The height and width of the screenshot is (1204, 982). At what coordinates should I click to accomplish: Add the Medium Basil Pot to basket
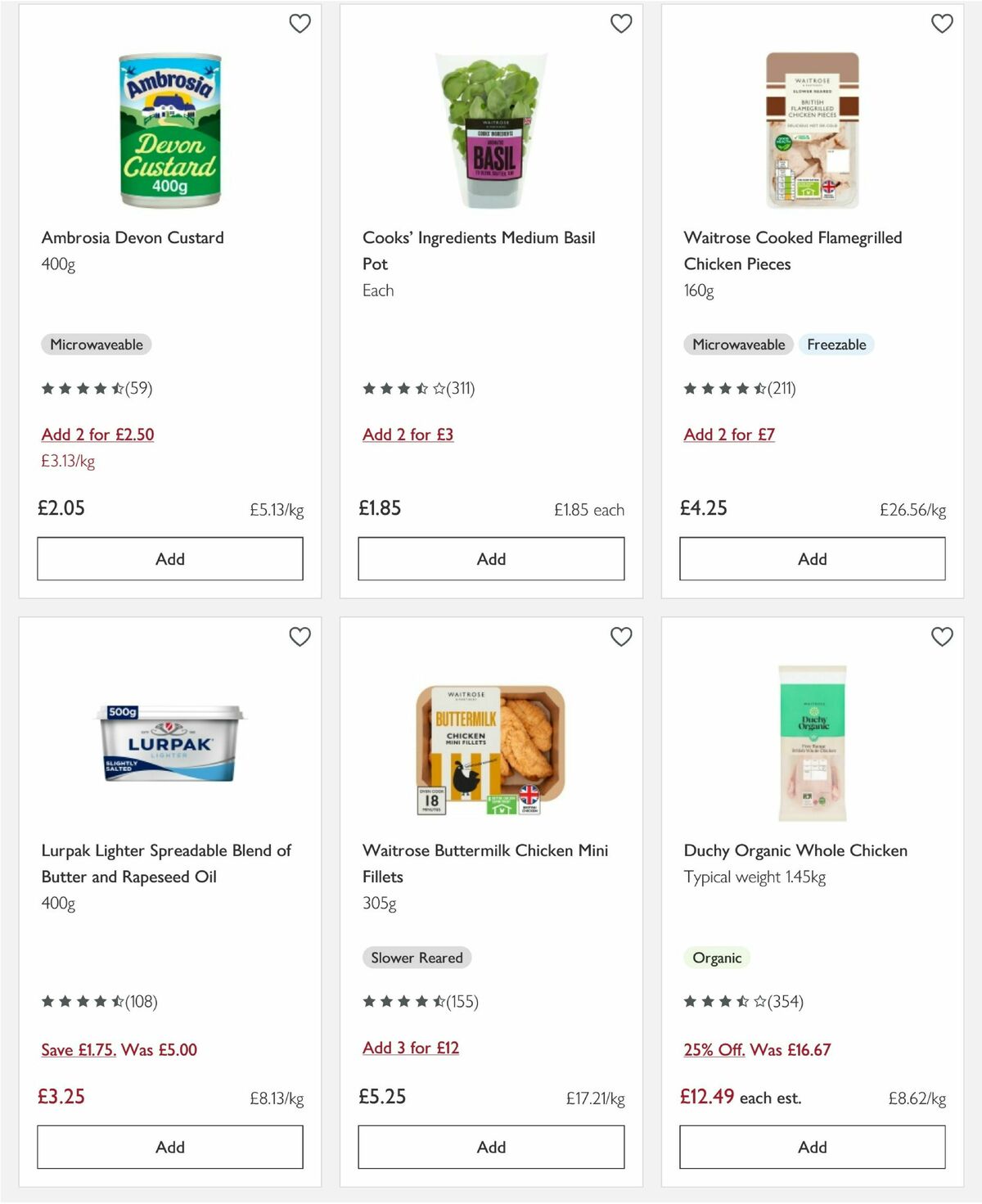tap(490, 558)
